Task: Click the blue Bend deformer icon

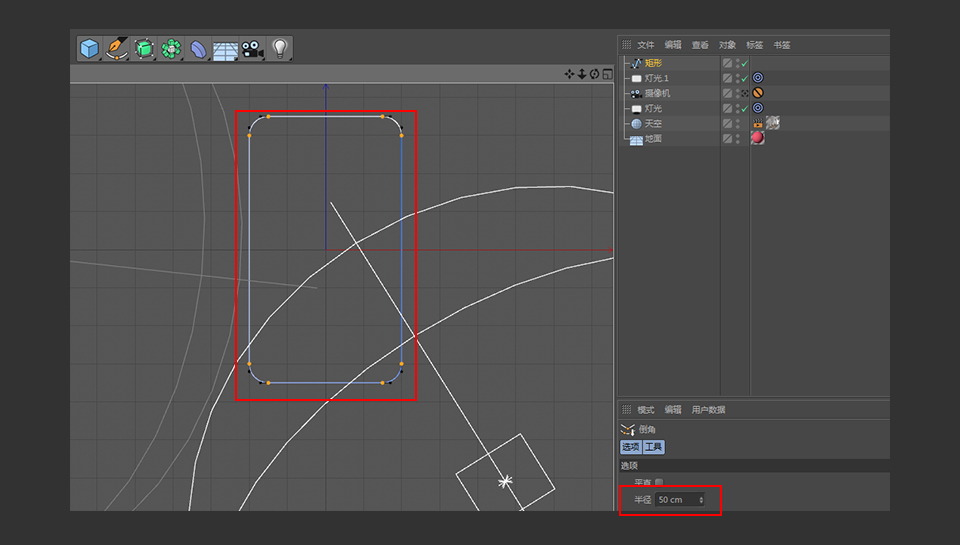Action: point(199,49)
